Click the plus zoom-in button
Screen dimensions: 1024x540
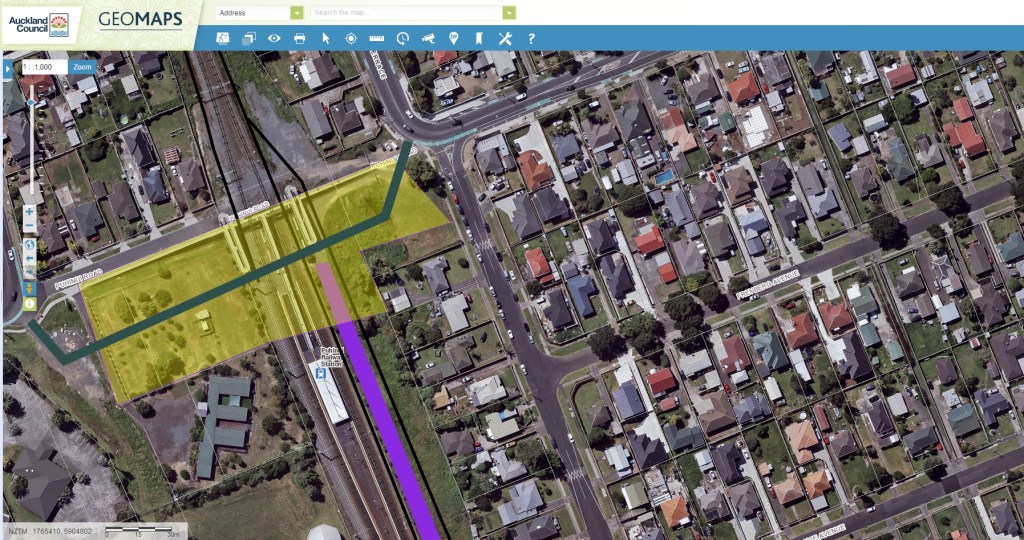pyautogui.click(x=30, y=212)
